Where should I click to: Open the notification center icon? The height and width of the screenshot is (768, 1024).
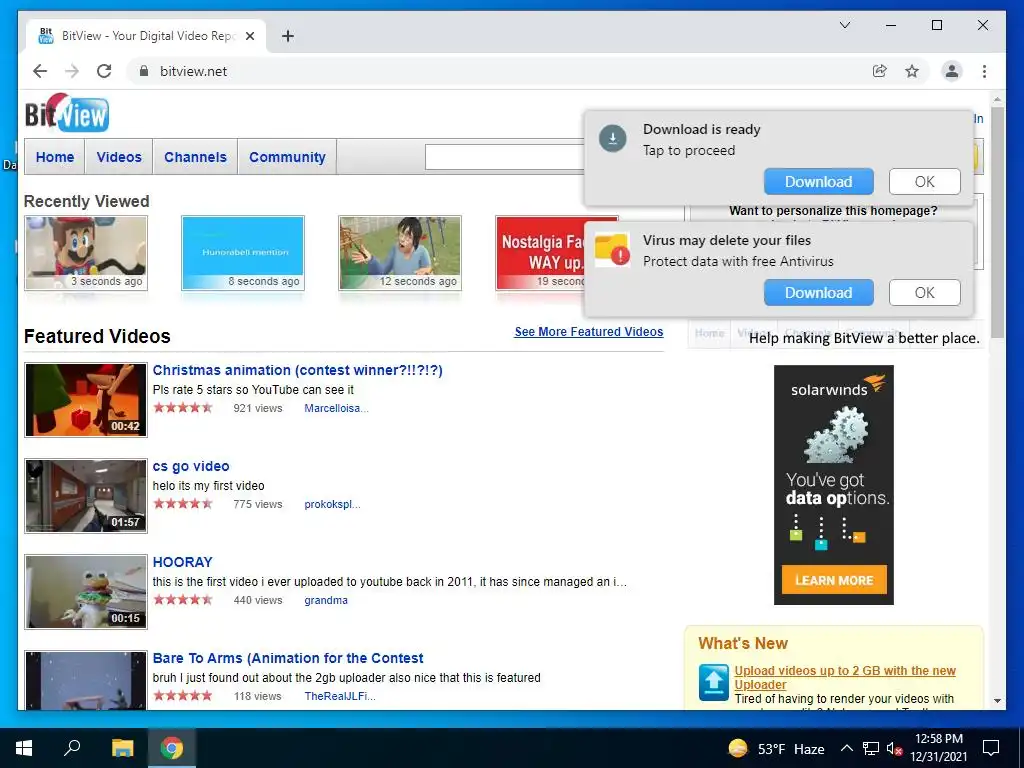[991, 748]
